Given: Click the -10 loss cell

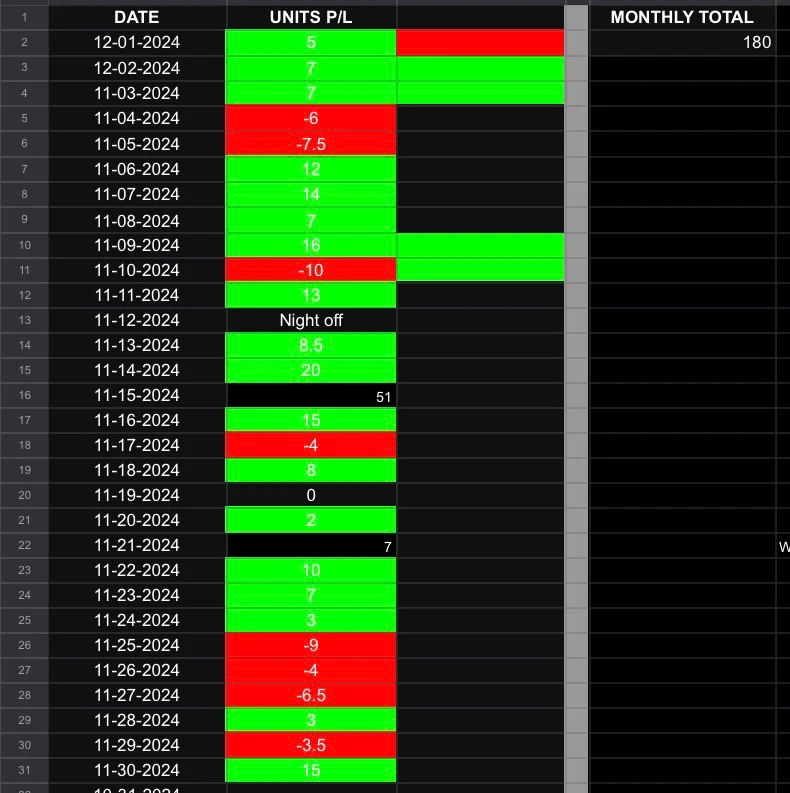Looking at the screenshot, I should coord(311,270).
